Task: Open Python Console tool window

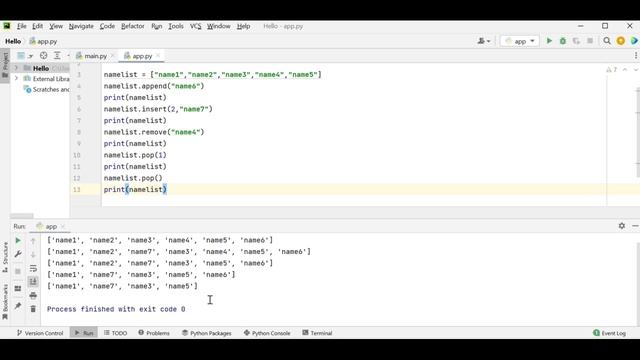Action: [x=267, y=333]
